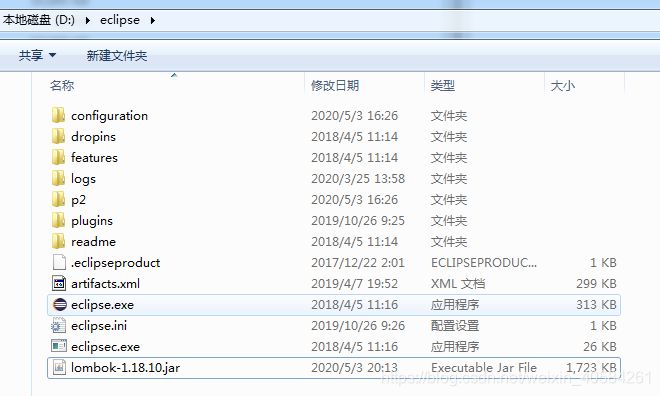Screen dimensions: 660x396
Task: Click the Executable Jar File type cell
Action: click(x=484, y=368)
